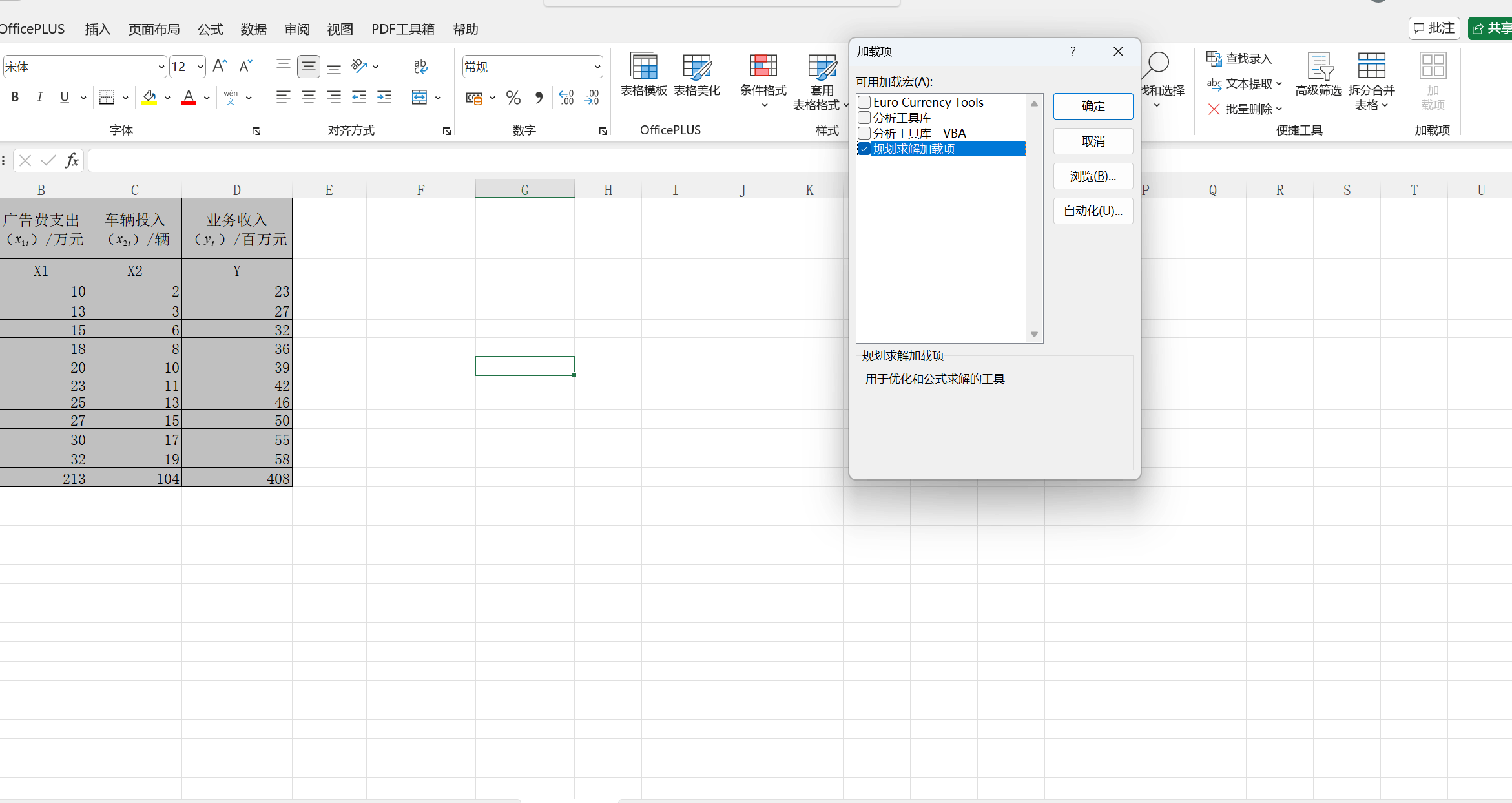Click the 表格美化 beautify table icon
Image resolution: width=1512 pixels, height=803 pixels.
click(696, 74)
